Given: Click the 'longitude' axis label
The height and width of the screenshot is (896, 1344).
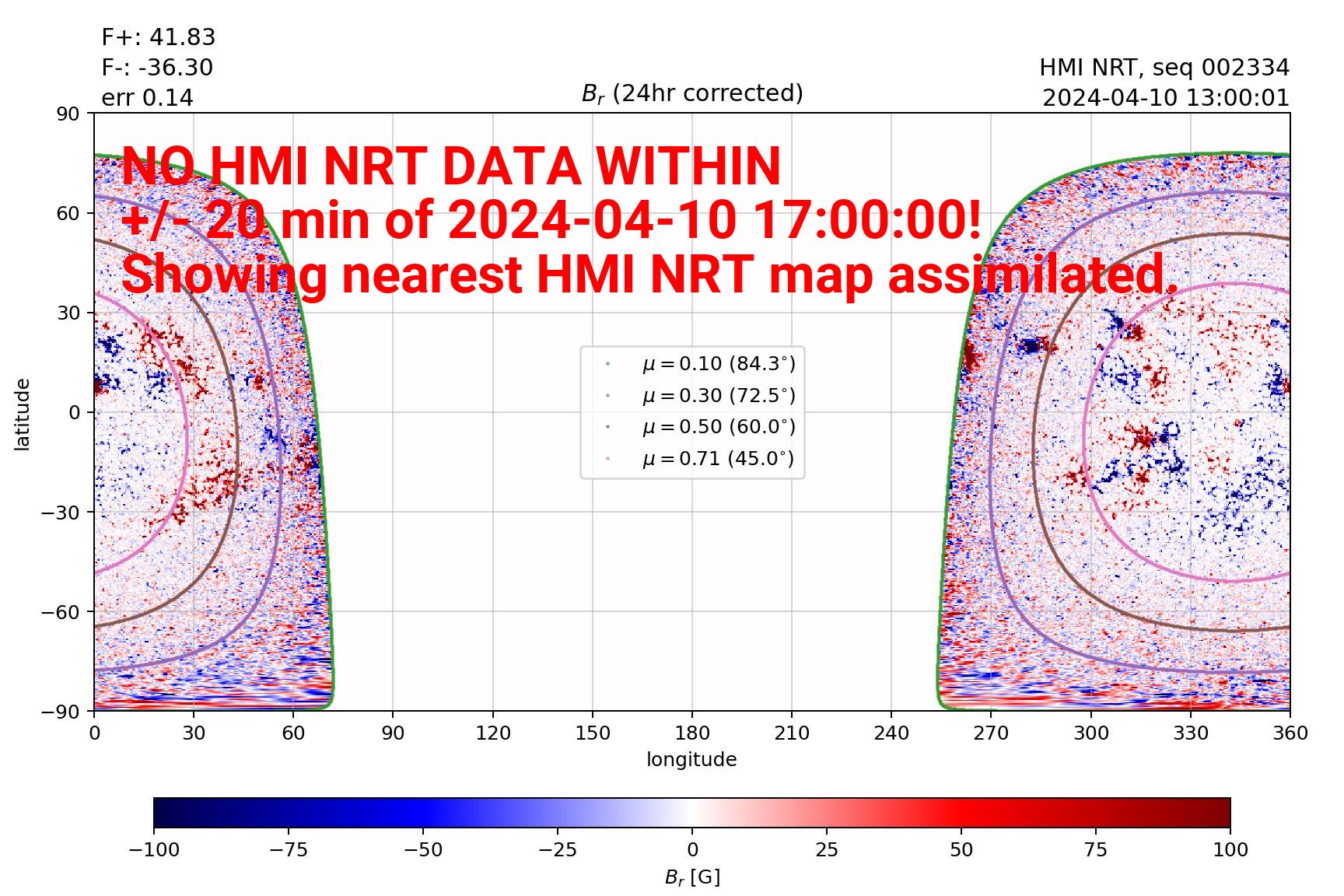Looking at the screenshot, I should [x=691, y=760].
